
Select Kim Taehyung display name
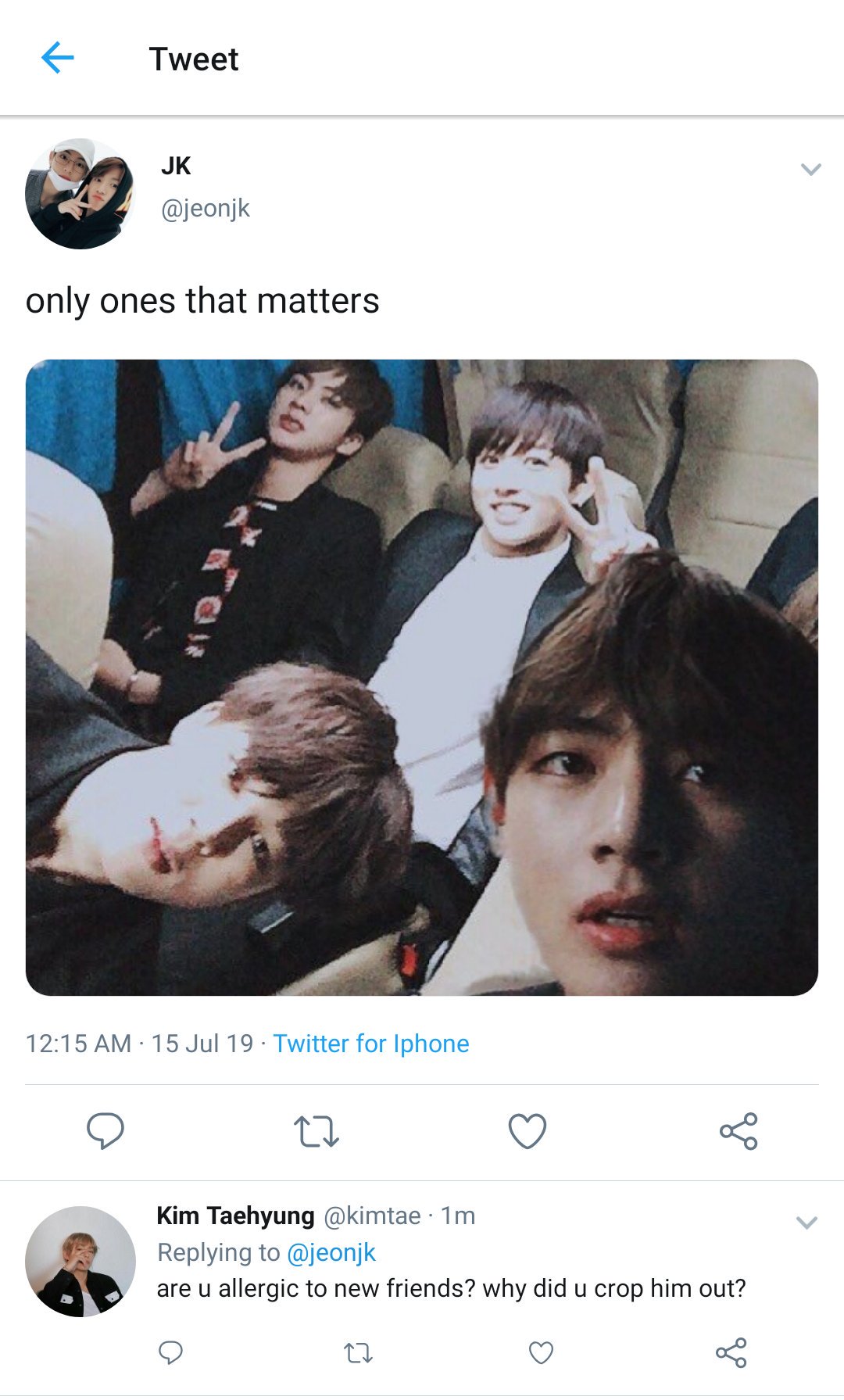pyautogui.click(x=235, y=1216)
